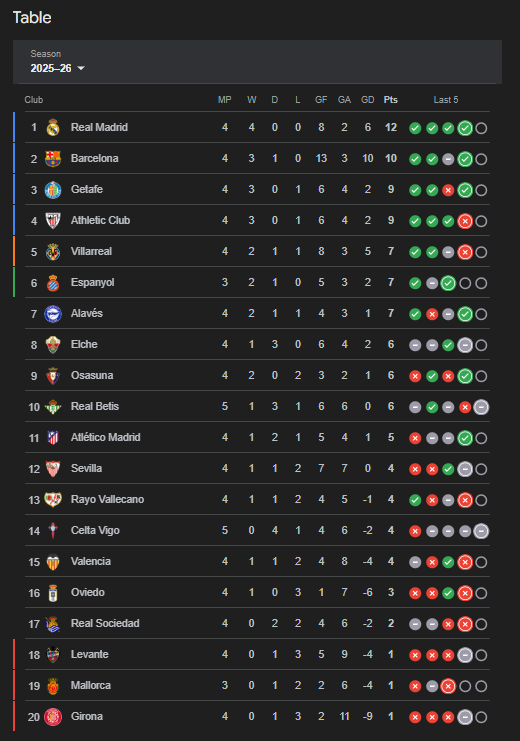Image resolution: width=520 pixels, height=741 pixels.
Task: Open the Rayo Vallecano team link
Action: click(x=107, y=500)
